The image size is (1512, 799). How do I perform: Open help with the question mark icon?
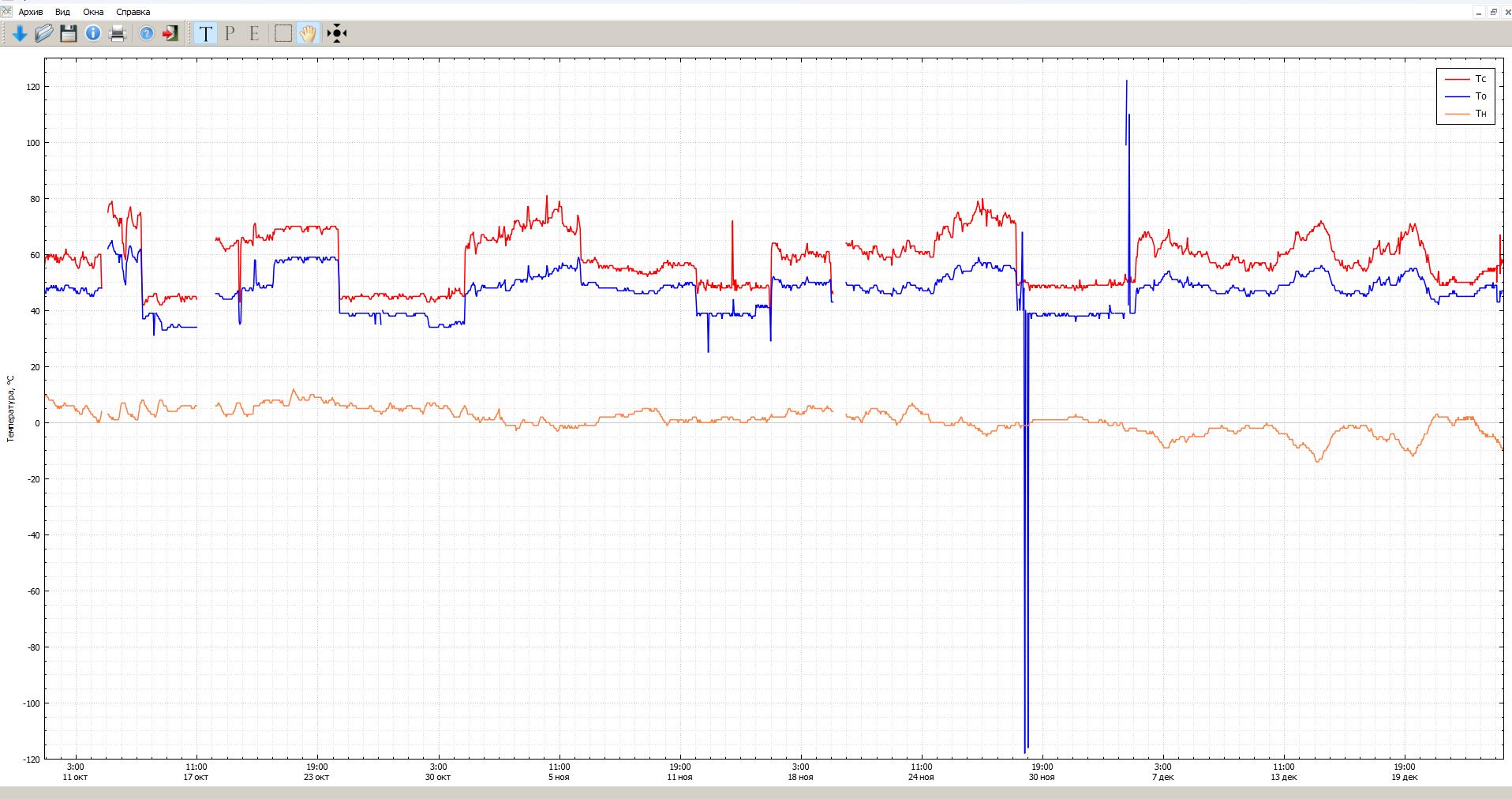147,33
